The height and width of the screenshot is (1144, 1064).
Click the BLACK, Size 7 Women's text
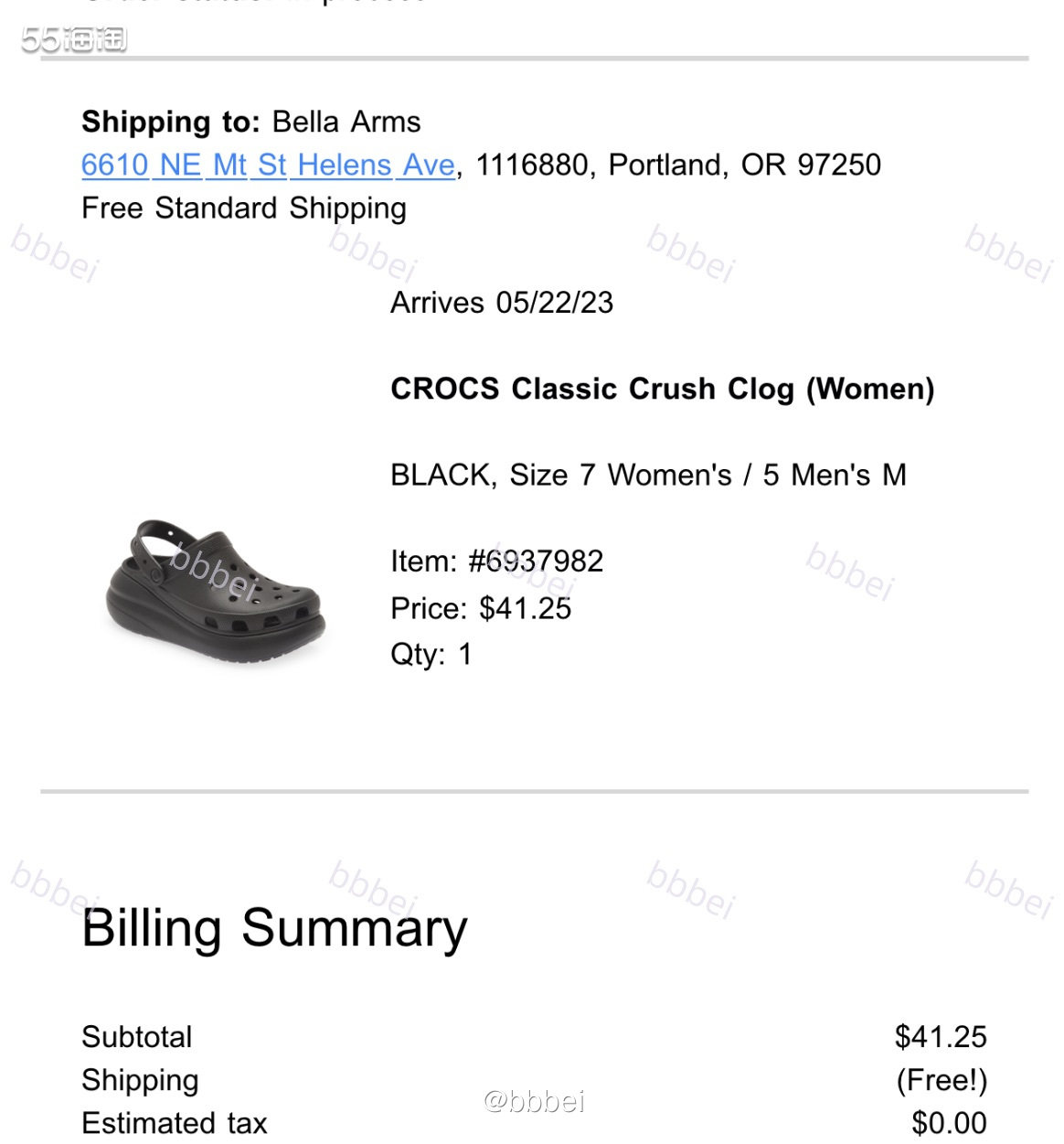561,476
